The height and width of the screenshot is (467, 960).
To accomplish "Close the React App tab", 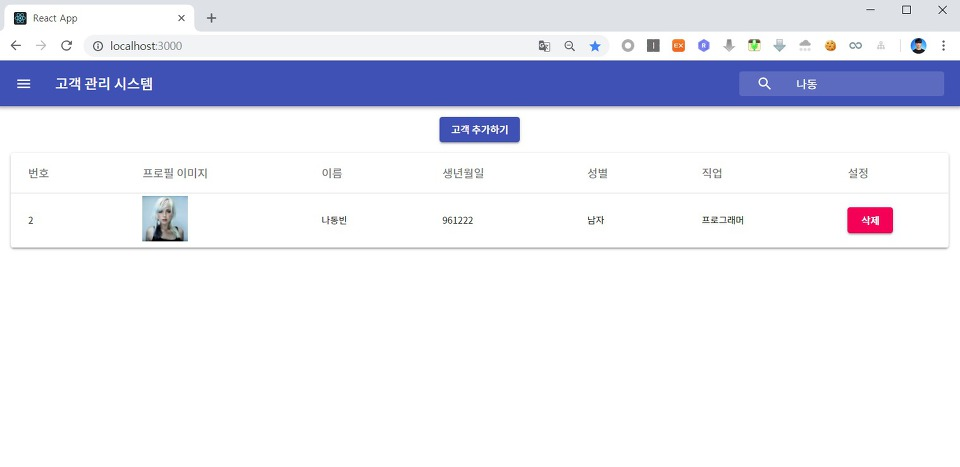I will click(x=181, y=18).
